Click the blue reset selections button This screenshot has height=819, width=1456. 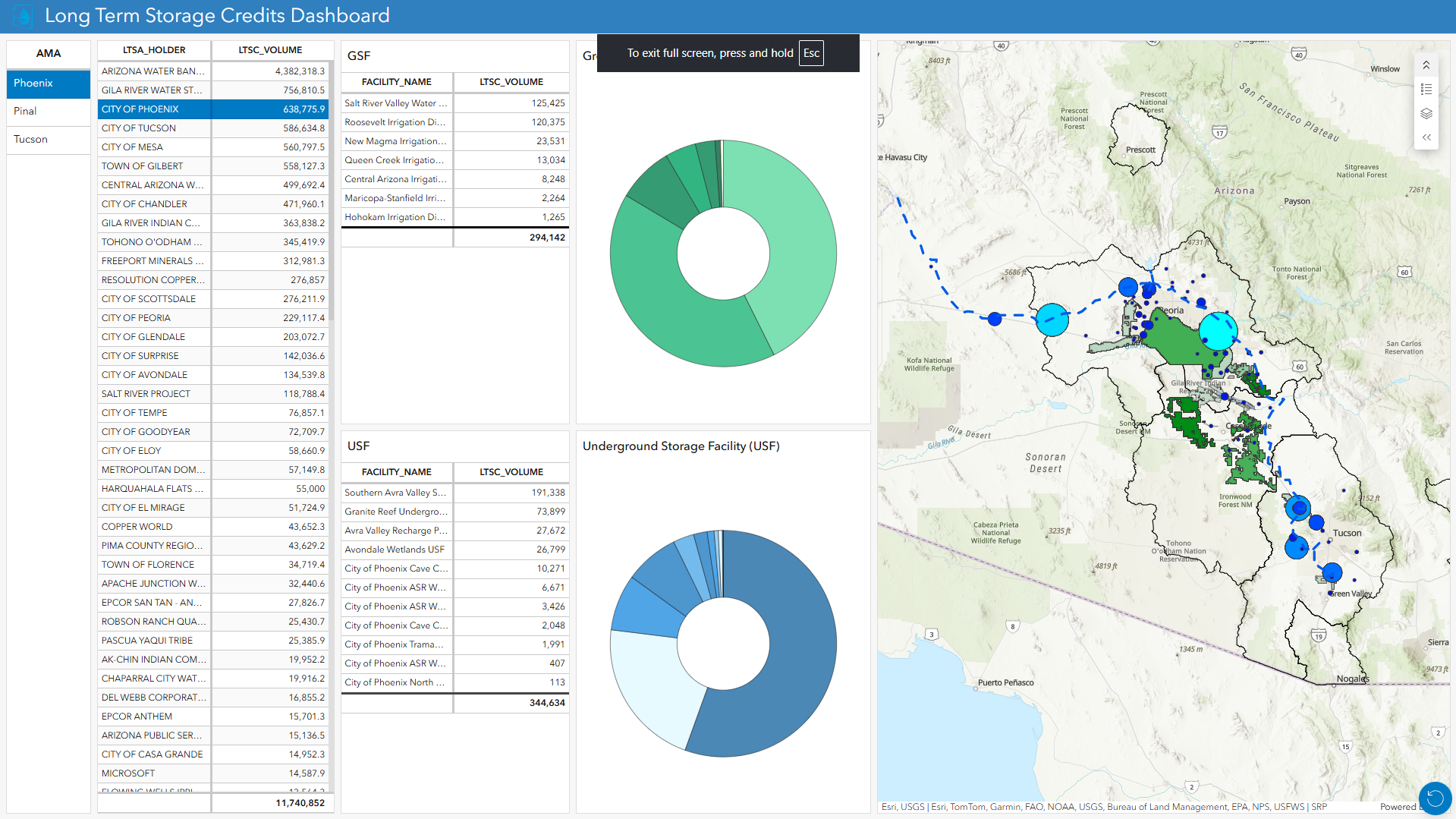click(1434, 798)
